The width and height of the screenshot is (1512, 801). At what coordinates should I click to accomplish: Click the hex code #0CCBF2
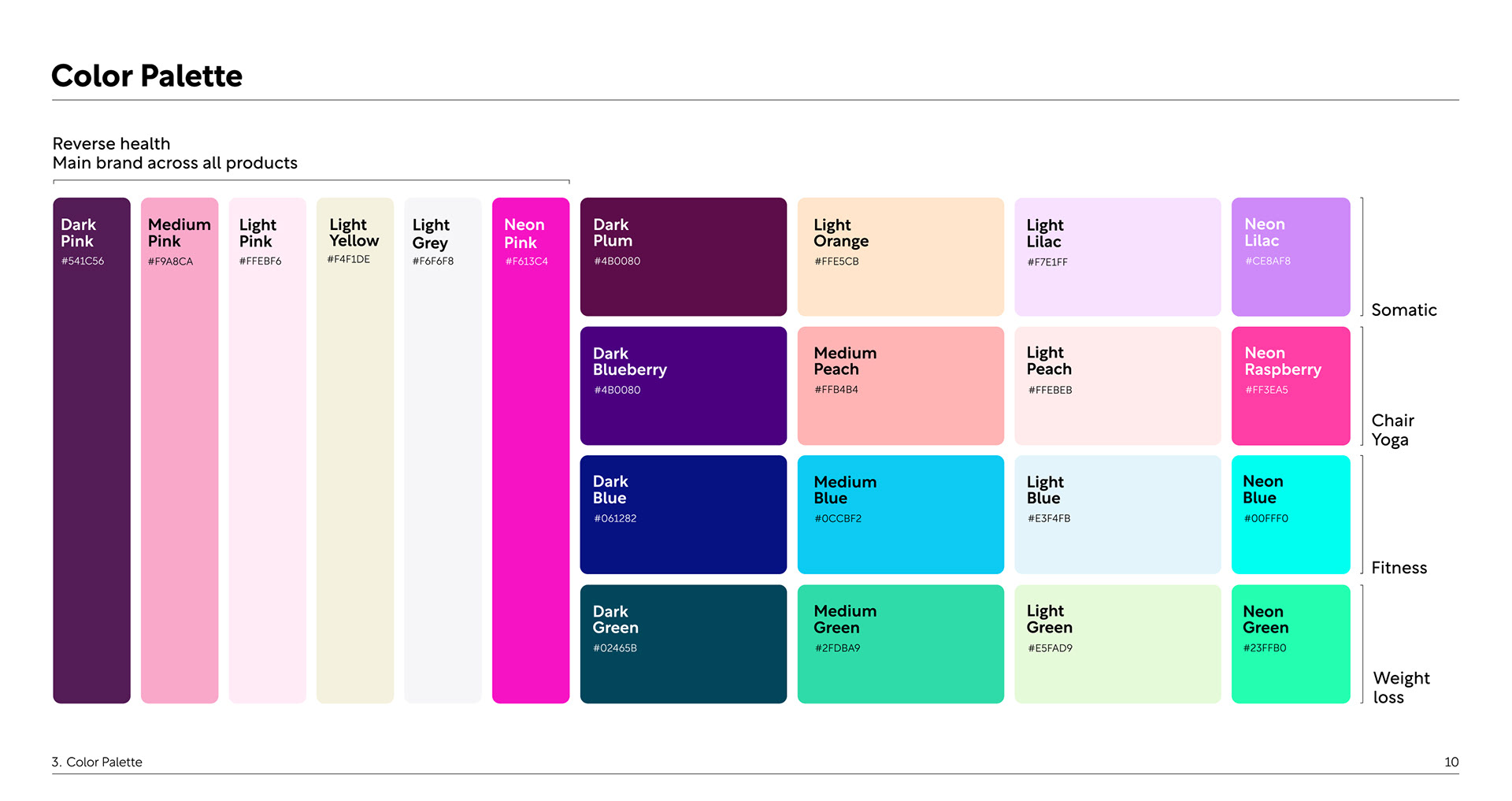[838, 518]
